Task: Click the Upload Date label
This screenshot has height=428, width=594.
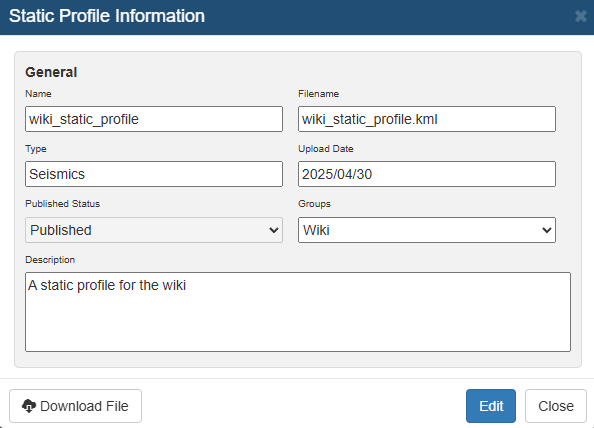Action: 326,148
